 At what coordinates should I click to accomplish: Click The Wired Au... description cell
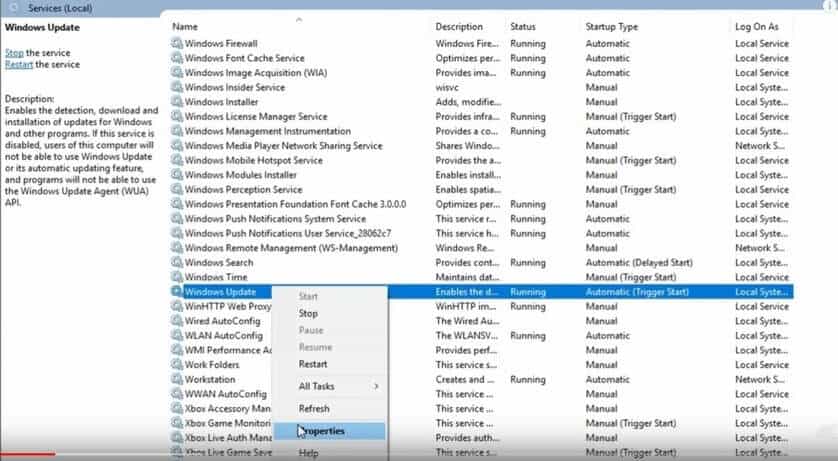[x=467, y=321]
